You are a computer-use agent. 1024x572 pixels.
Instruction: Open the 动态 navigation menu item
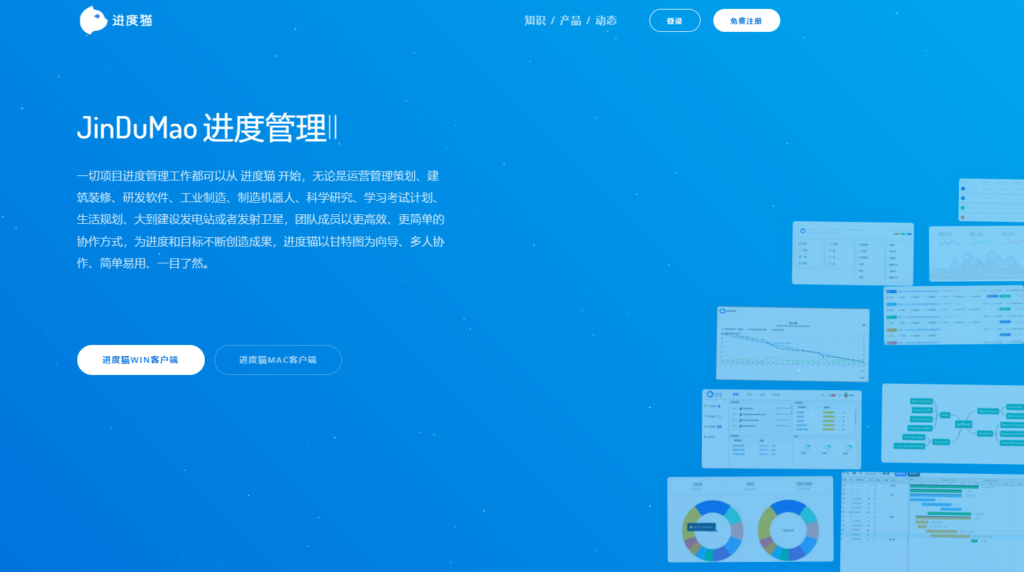click(605, 21)
